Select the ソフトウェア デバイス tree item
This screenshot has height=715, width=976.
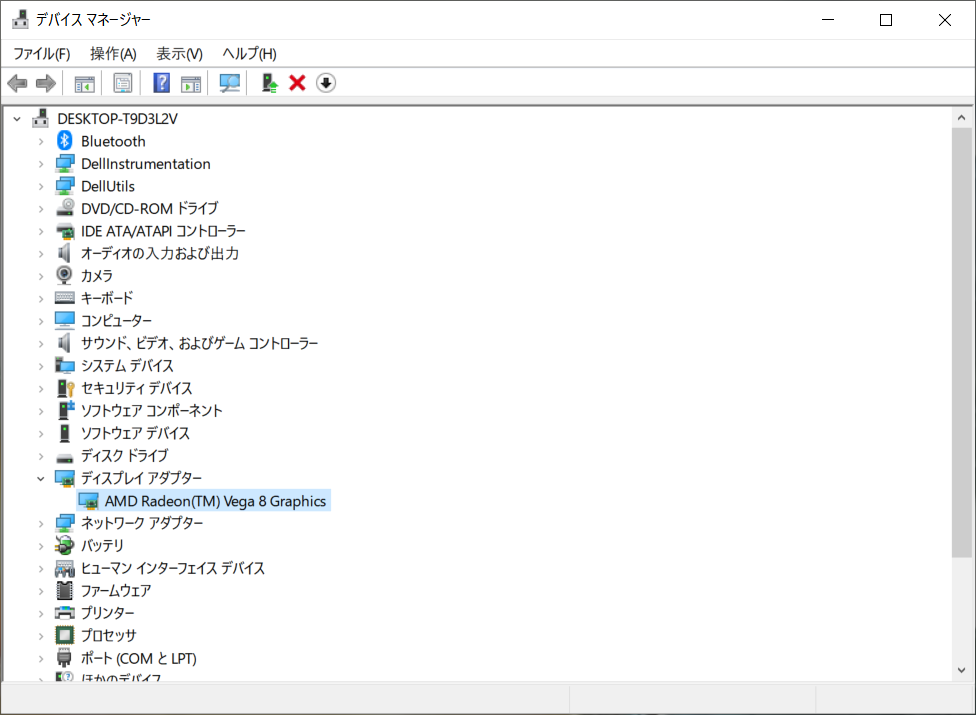(x=135, y=433)
